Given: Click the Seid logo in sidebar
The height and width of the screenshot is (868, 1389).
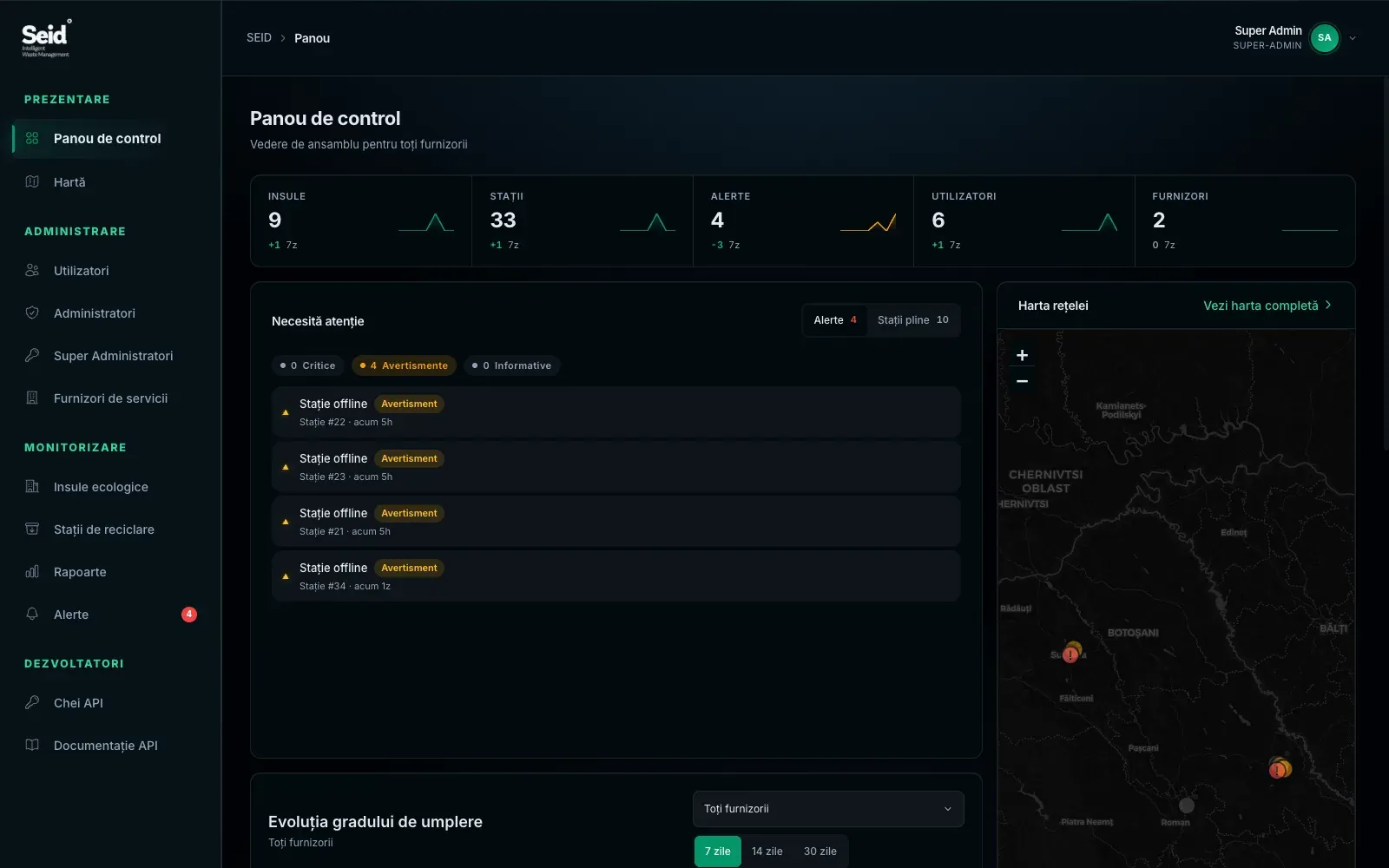Looking at the screenshot, I should (46, 38).
